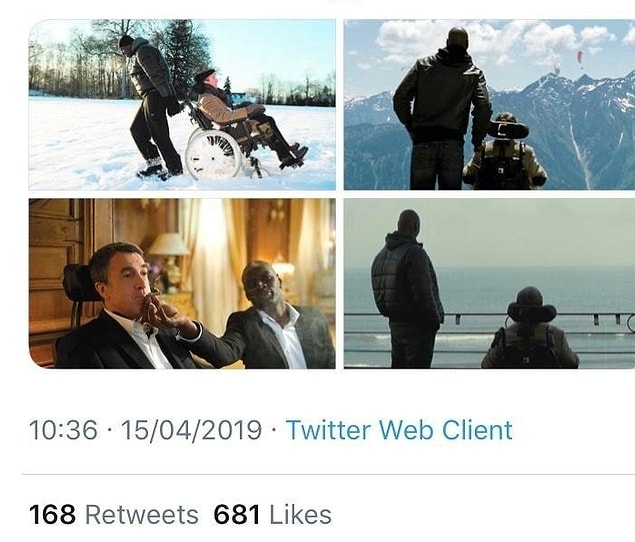Click the Twitter Web Client link
The height and width of the screenshot is (542, 635).
[x=399, y=430]
